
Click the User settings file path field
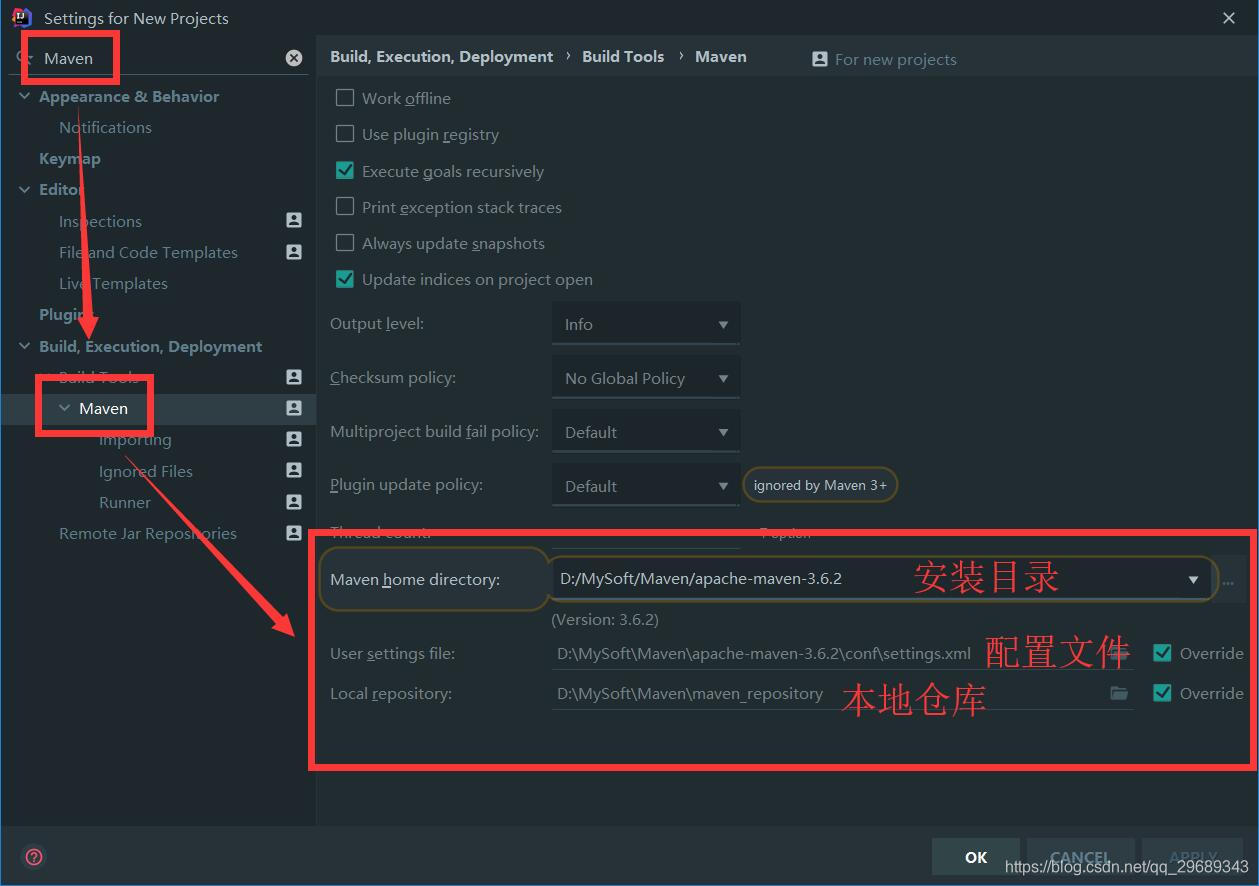[x=842, y=653]
